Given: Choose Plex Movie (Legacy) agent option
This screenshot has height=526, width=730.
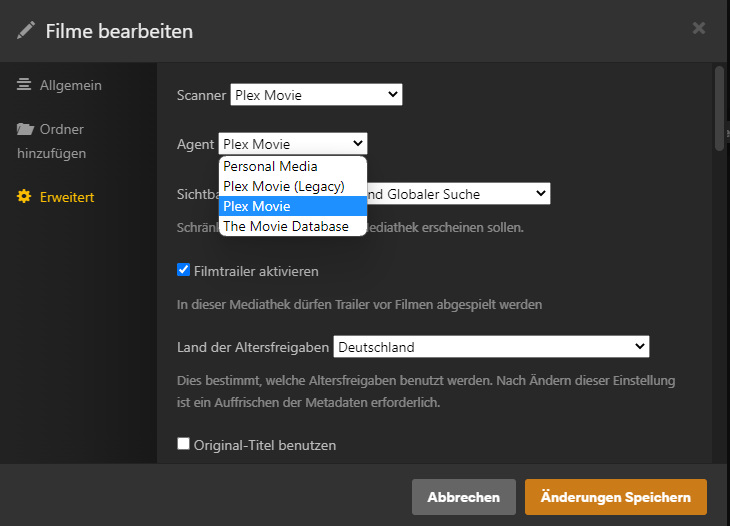Looking at the screenshot, I should [293, 186].
